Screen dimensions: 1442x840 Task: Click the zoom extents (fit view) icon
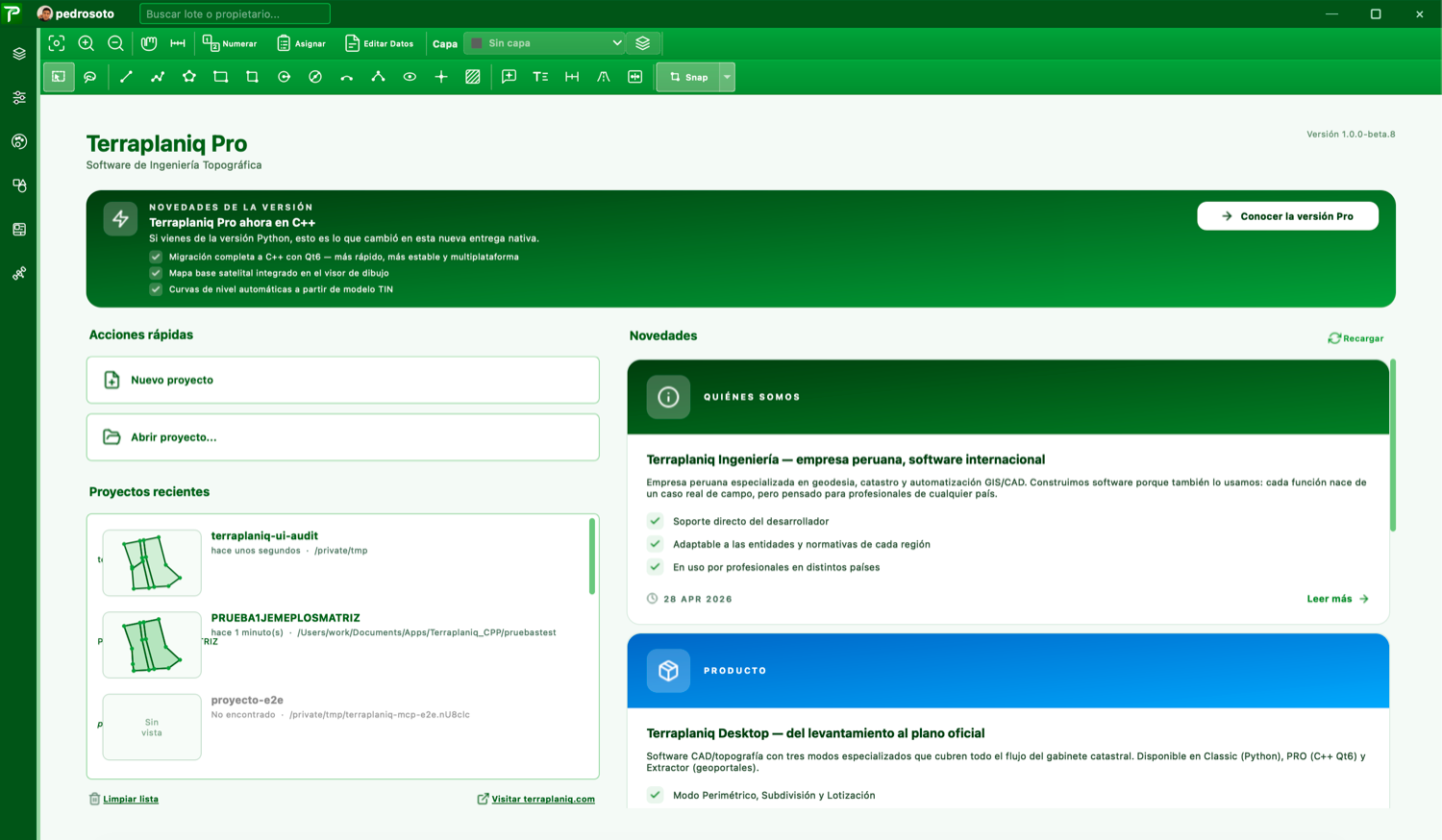coord(57,43)
